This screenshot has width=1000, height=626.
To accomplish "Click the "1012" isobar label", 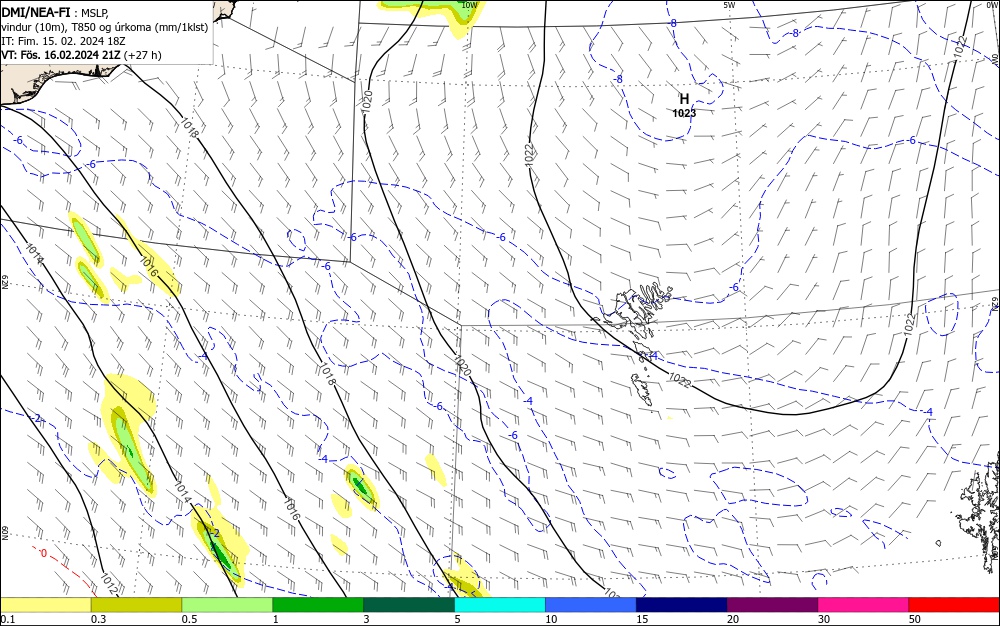I will tap(108, 584).
